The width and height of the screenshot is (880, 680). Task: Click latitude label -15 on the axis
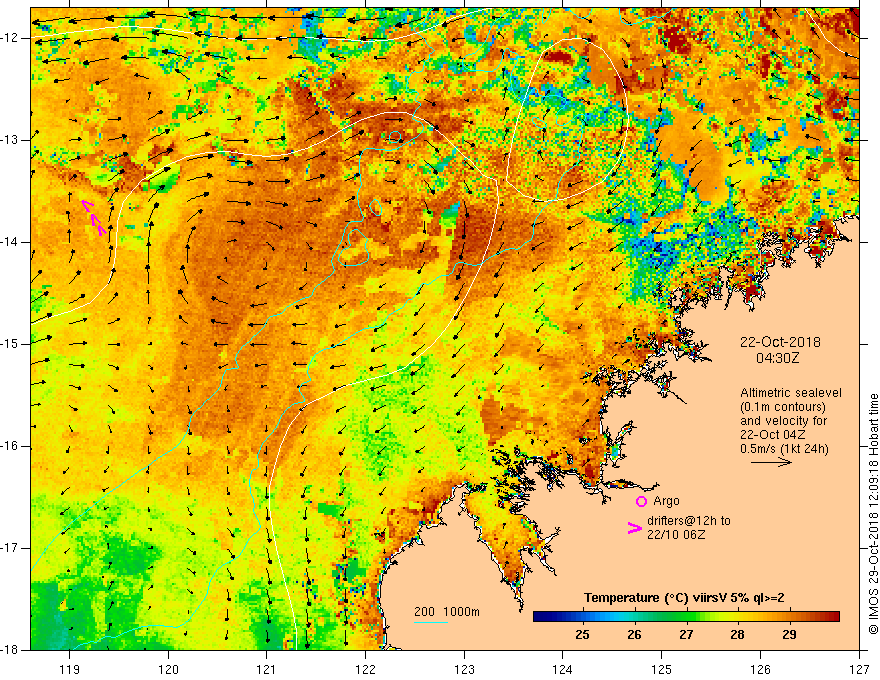coord(11,344)
